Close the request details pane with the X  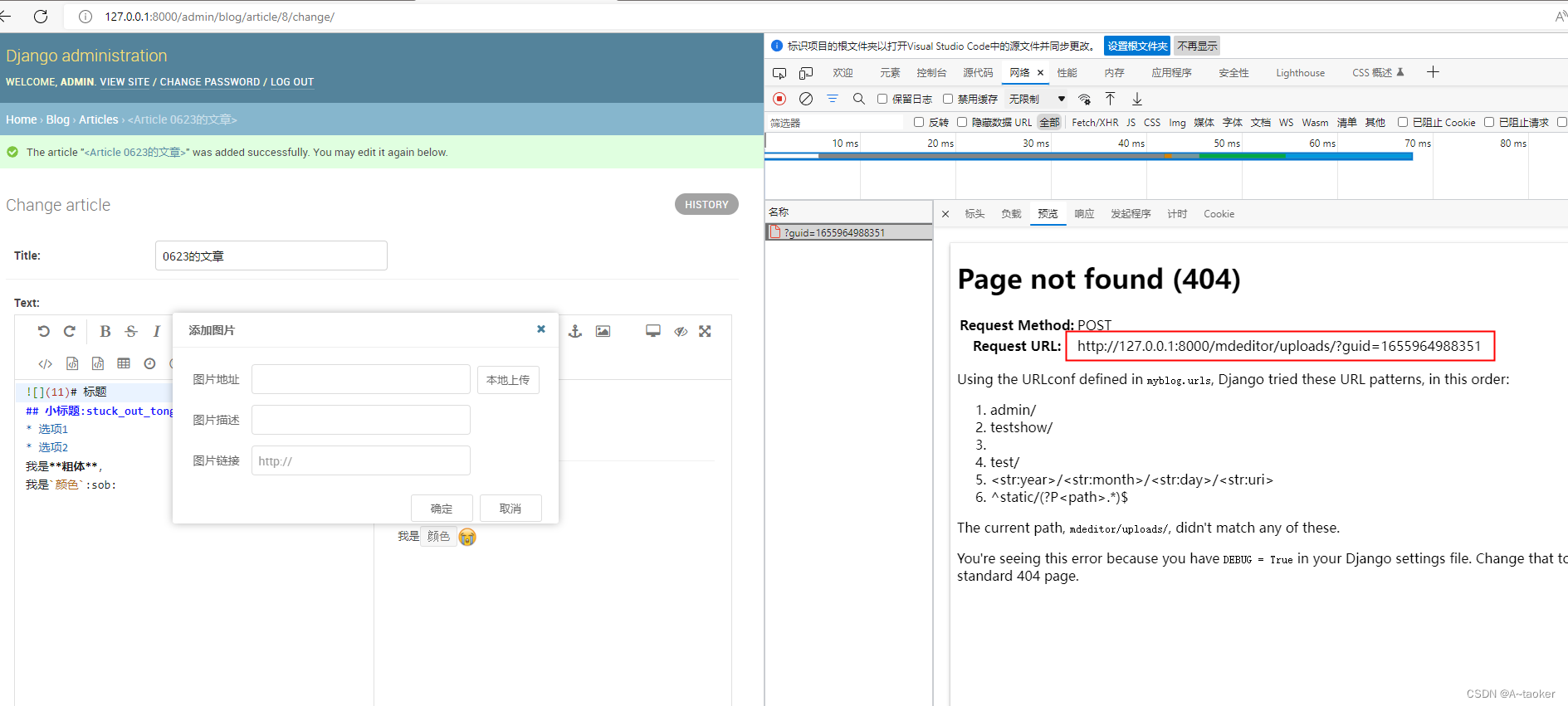coord(945,214)
